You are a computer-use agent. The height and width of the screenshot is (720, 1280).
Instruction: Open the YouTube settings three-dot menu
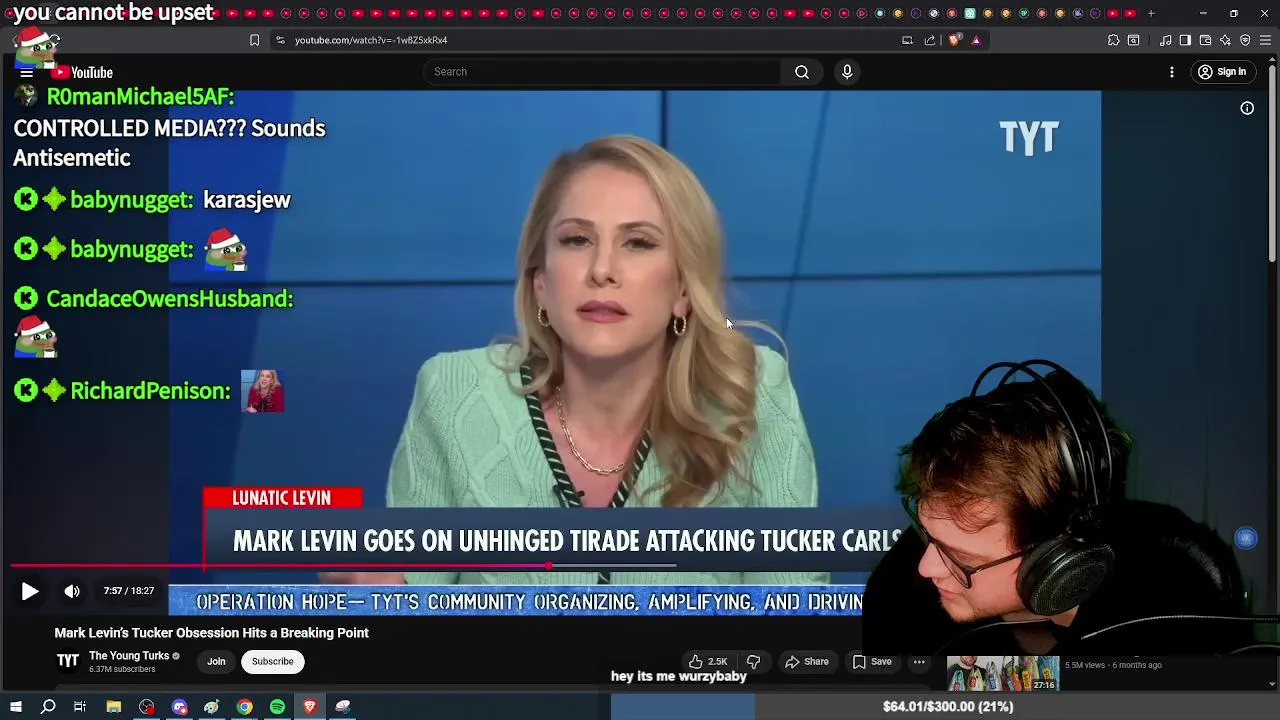(x=1172, y=72)
